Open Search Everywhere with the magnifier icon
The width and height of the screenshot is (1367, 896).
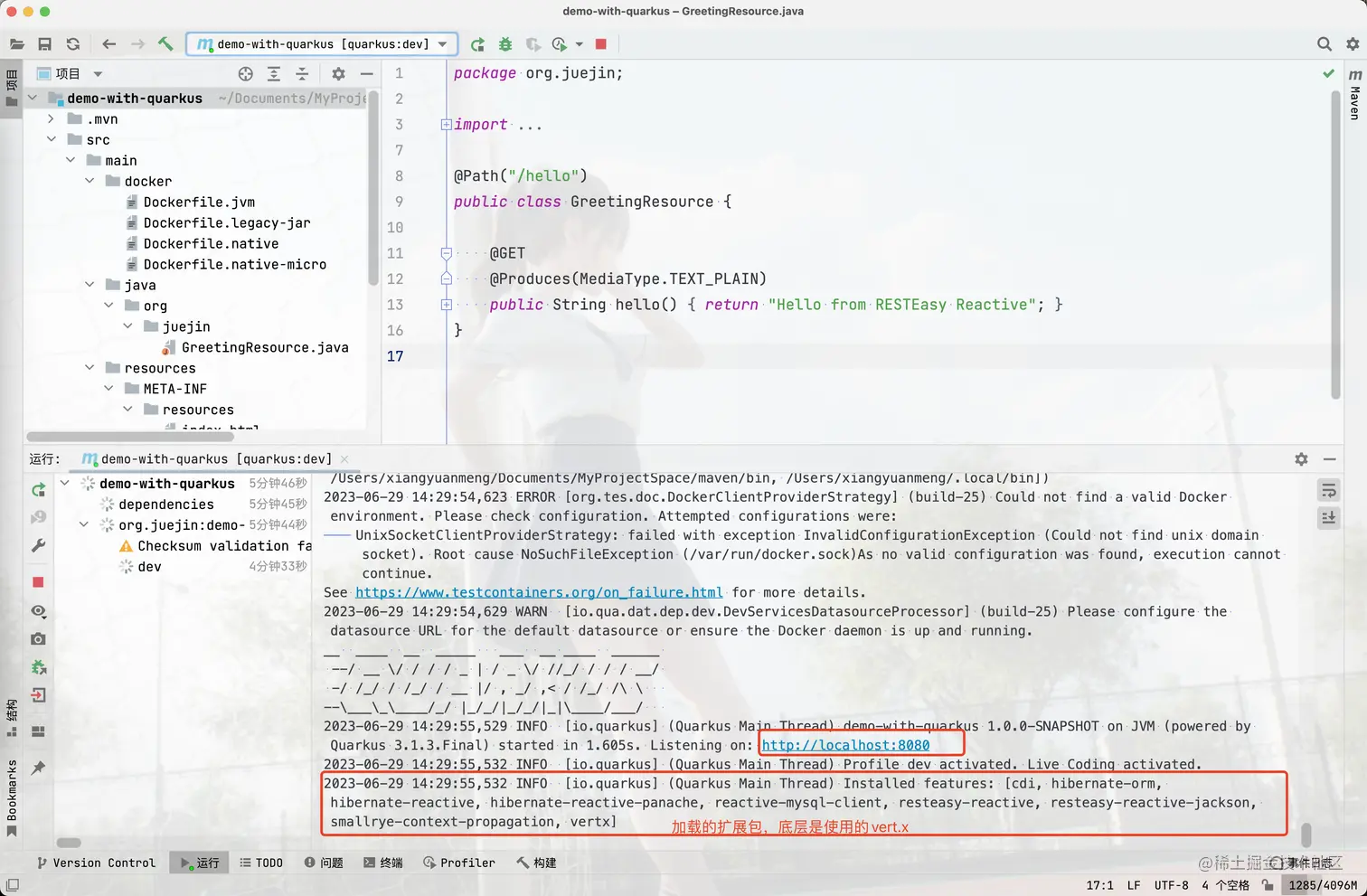(1325, 43)
